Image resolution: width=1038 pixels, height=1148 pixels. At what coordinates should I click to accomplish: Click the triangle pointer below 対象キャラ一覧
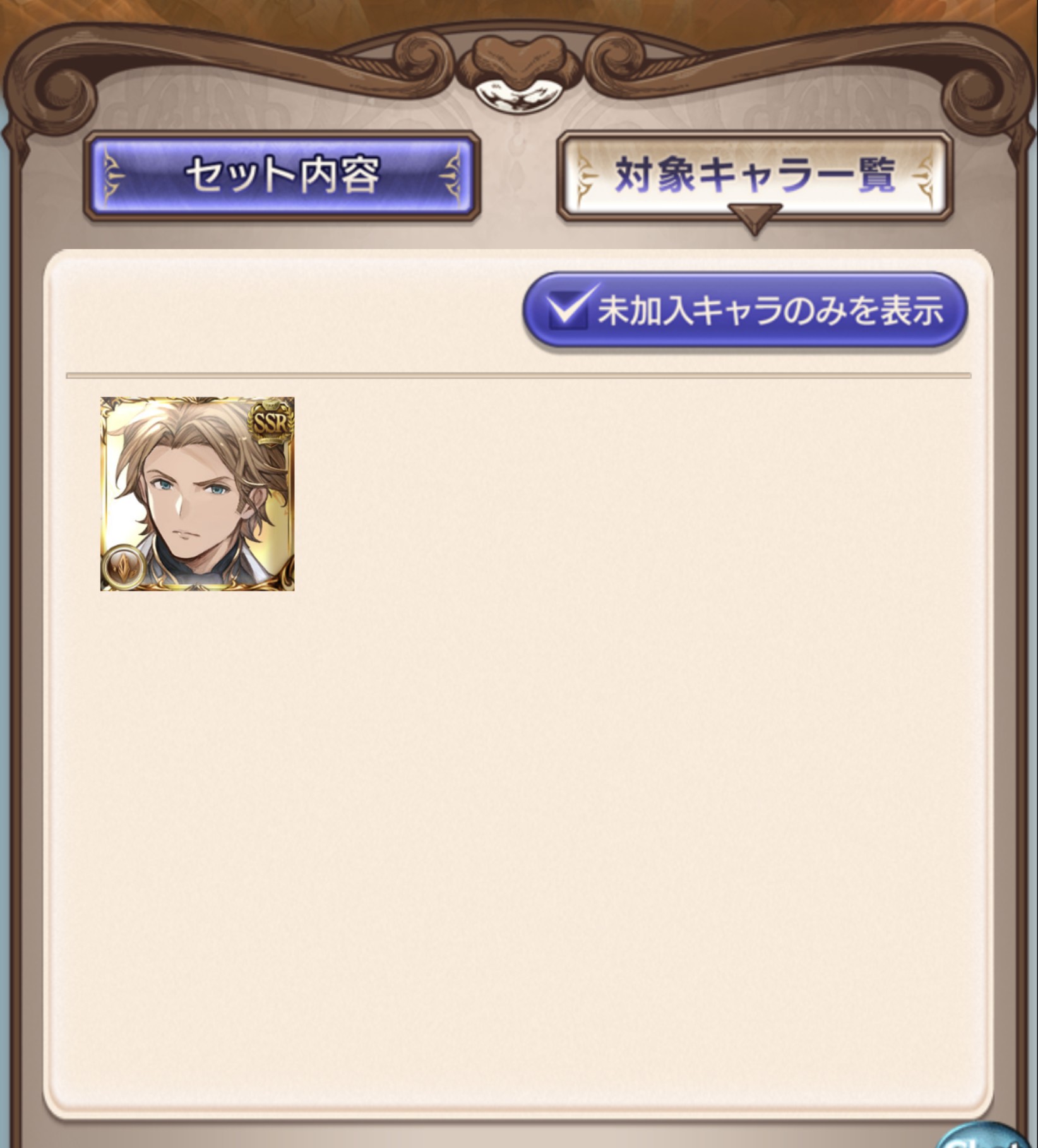pyautogui.click(x=755, y=218)
